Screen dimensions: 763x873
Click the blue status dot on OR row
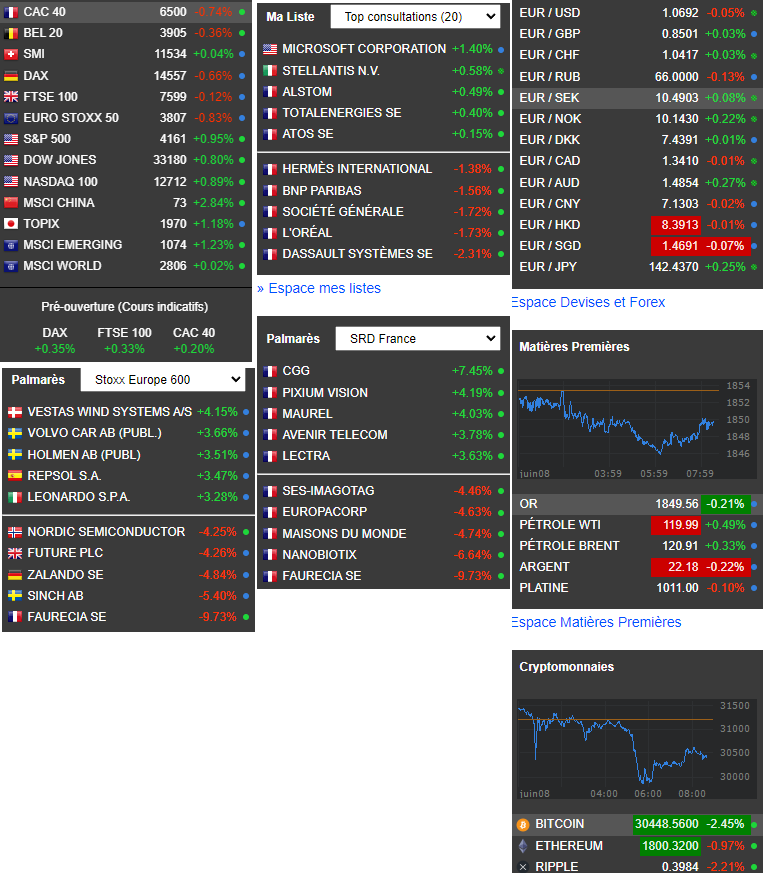(x=754, y=504)
